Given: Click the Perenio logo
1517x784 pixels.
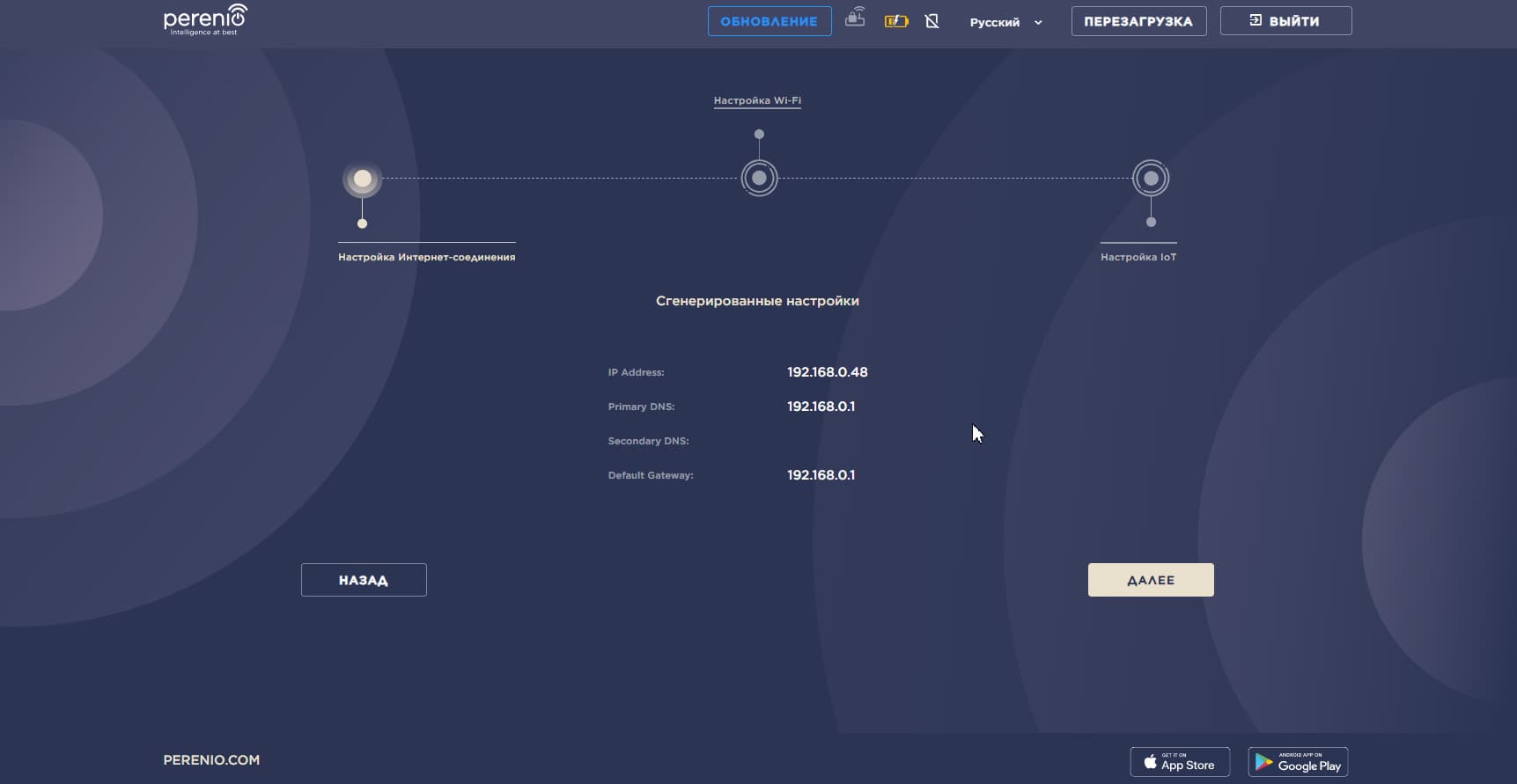Looking at the screenshot, I should coord(205,19).
